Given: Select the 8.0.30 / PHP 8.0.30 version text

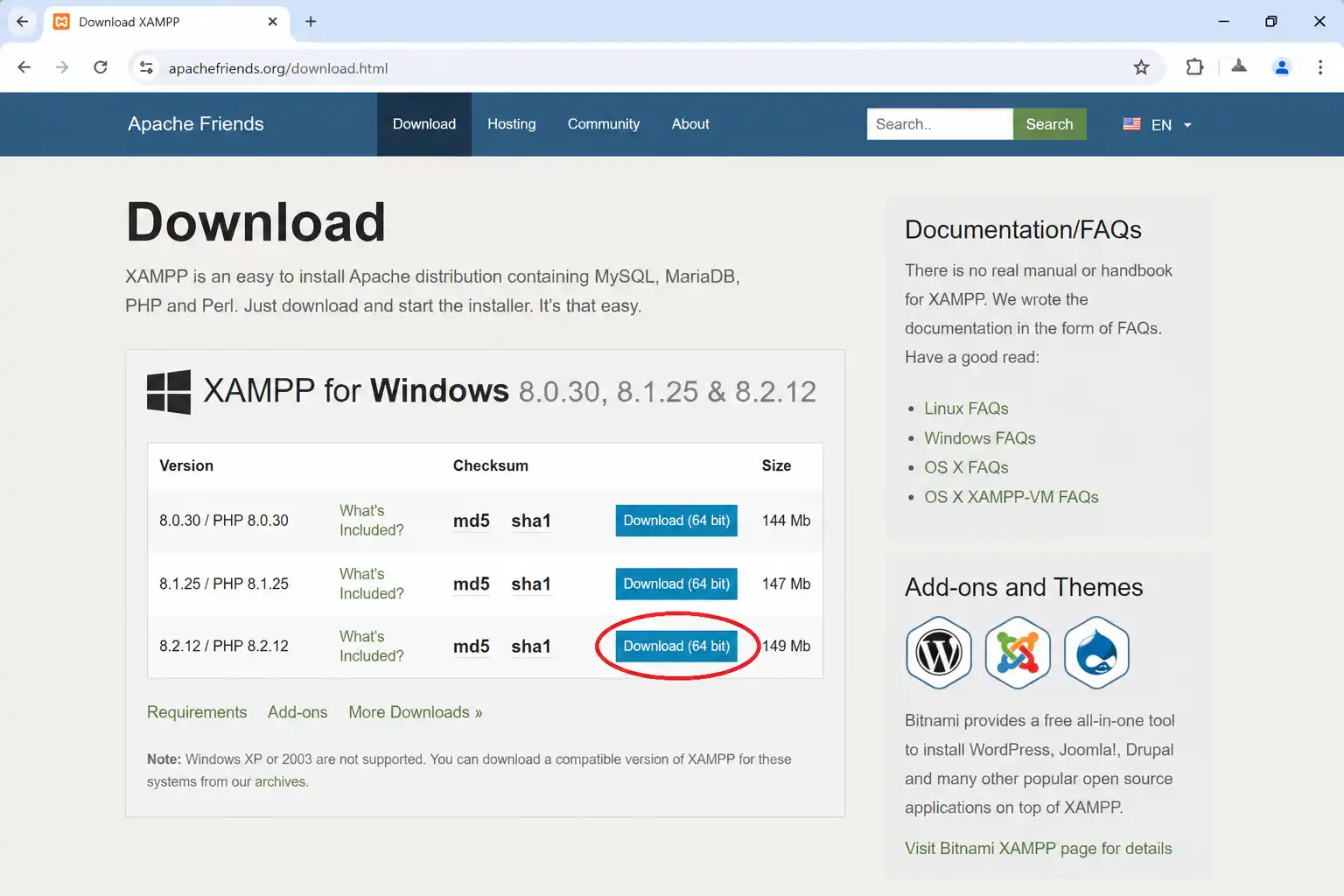Looking at the screenshot, I should pos(224,521).
